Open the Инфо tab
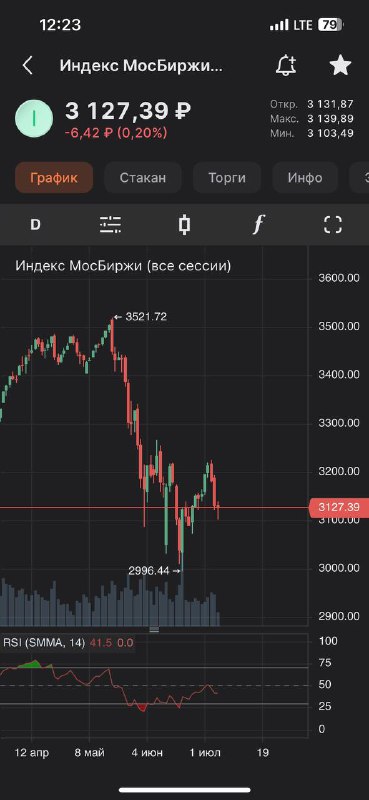The width and height of the screenshot is (369, 800). click(305, 178)
